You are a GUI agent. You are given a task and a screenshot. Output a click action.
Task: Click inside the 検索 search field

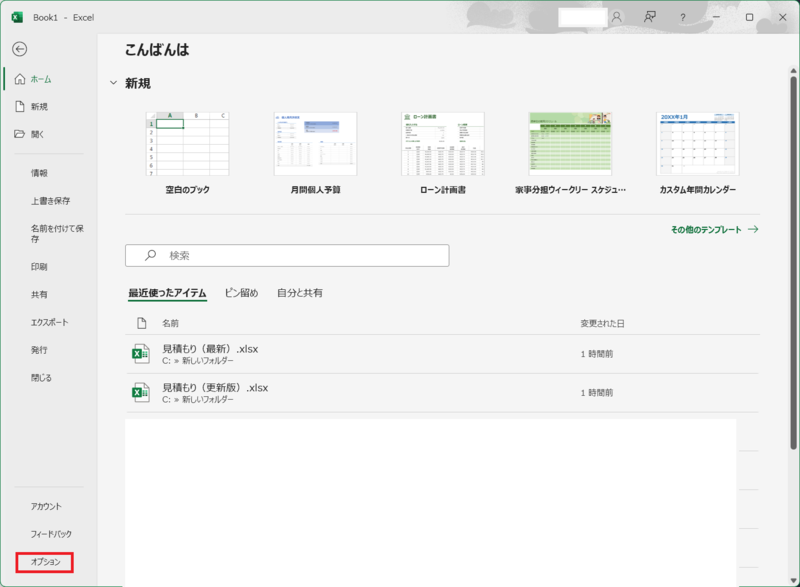290,255
